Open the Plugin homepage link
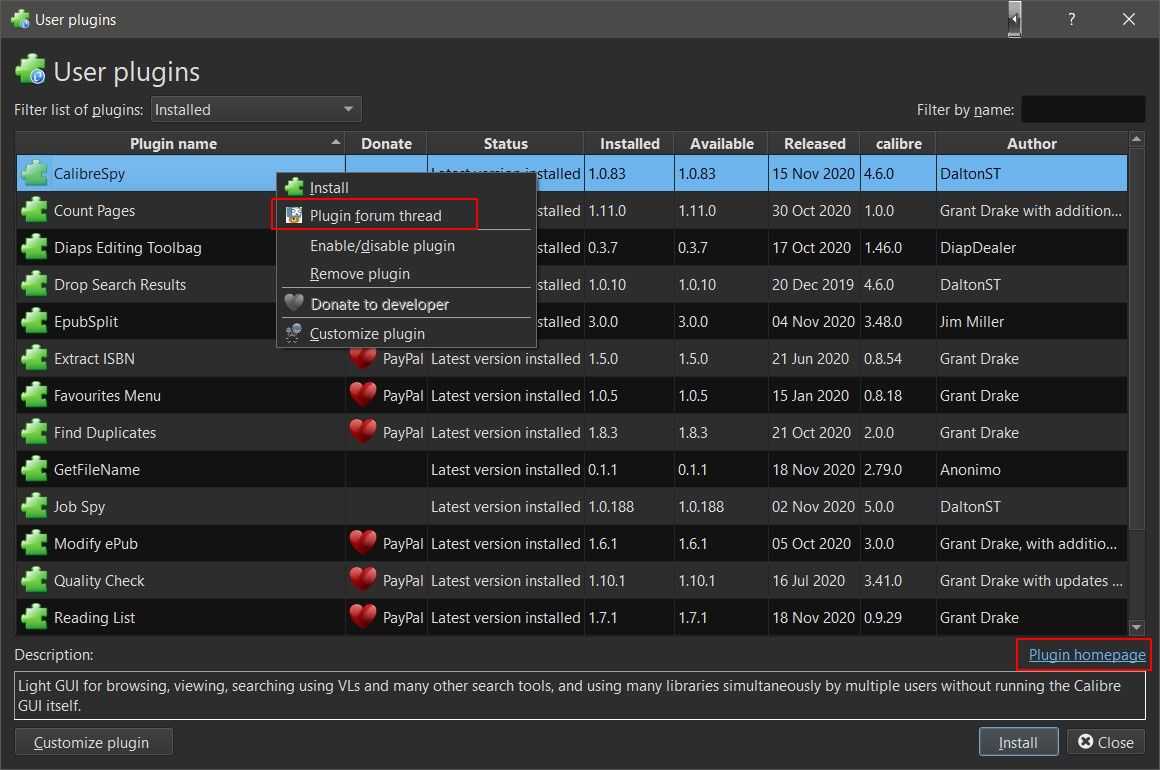This screenshot has width=1160, height=770. [1087, 655]
